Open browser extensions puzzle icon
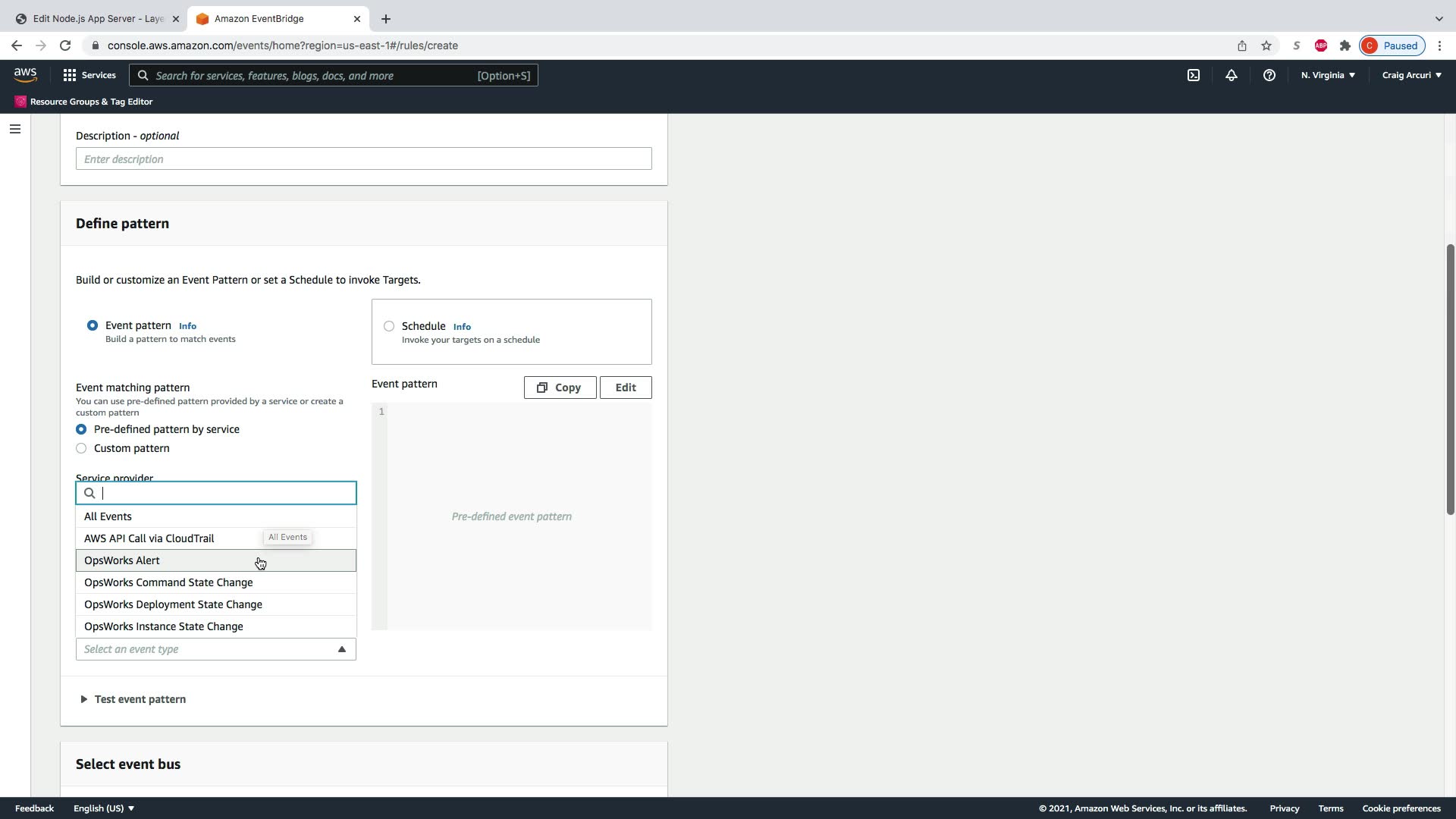Viewport: 1456px width, 819px height. pos(1345,45)
